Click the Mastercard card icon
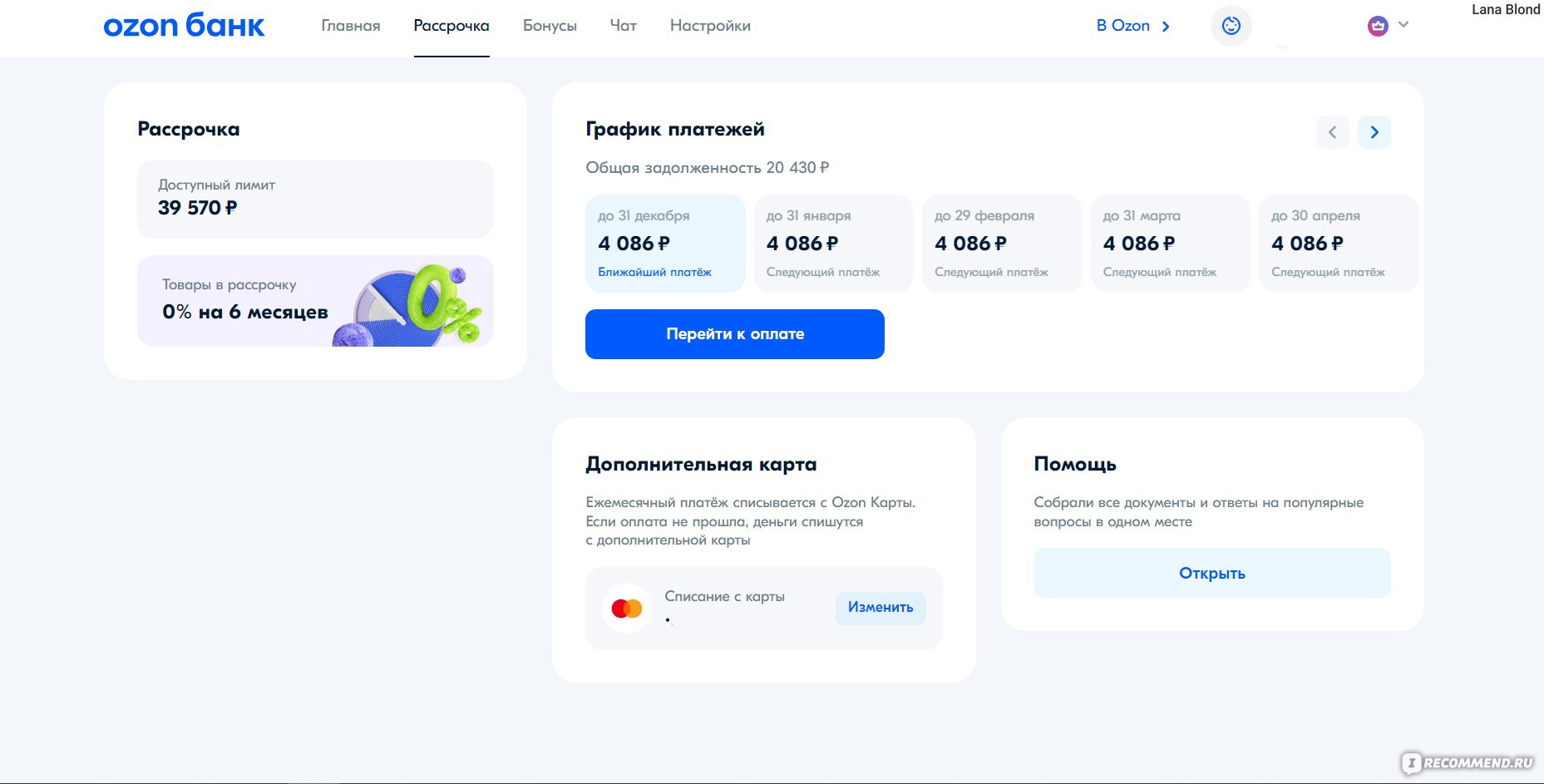Viewport: 1544px width, 784px height. pos(627,609)
